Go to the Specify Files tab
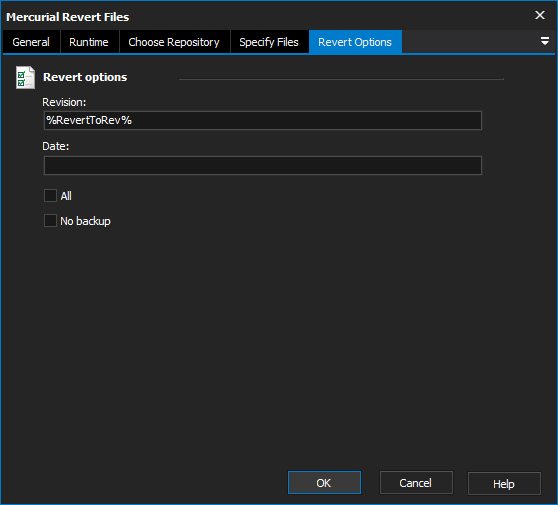The image size is (558, 505). (x=269, y=42)
